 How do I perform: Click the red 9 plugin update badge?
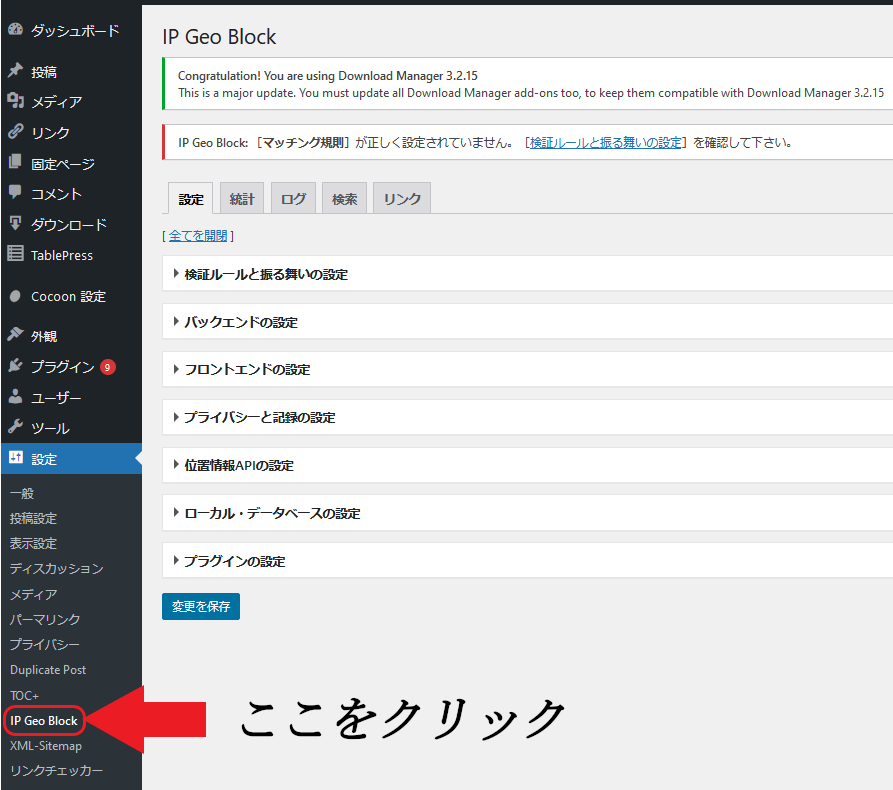(108, 367)
